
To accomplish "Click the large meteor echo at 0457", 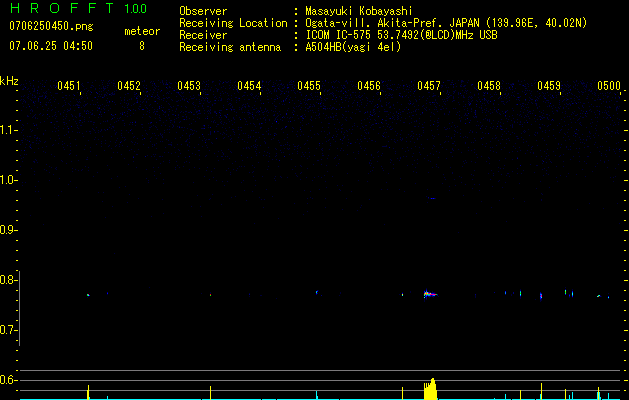I will click(430, 294).
